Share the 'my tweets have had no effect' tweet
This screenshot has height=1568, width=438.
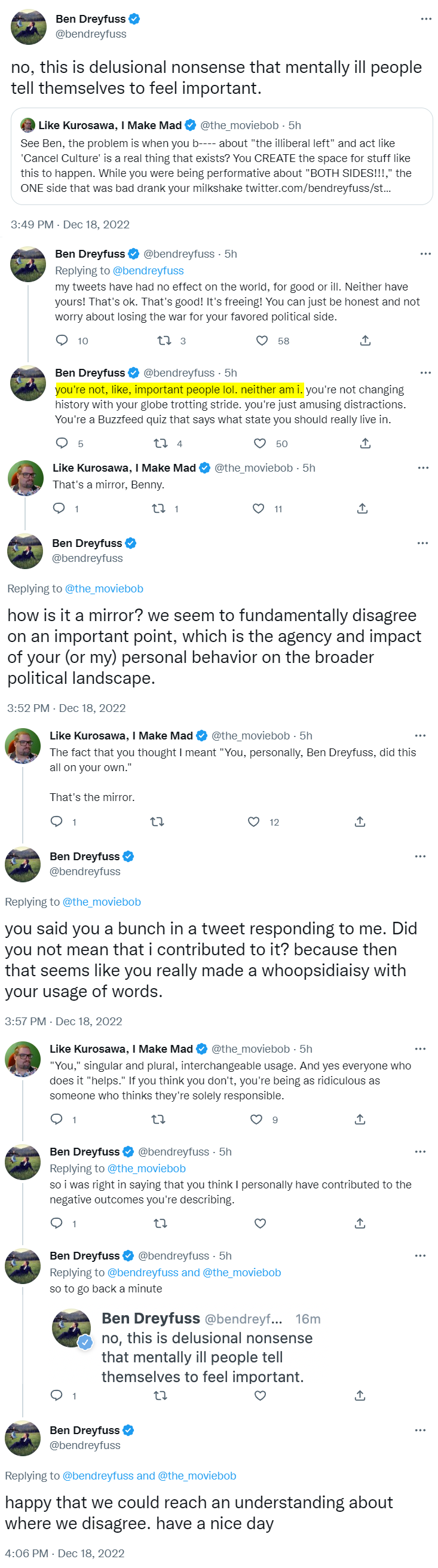365,340
